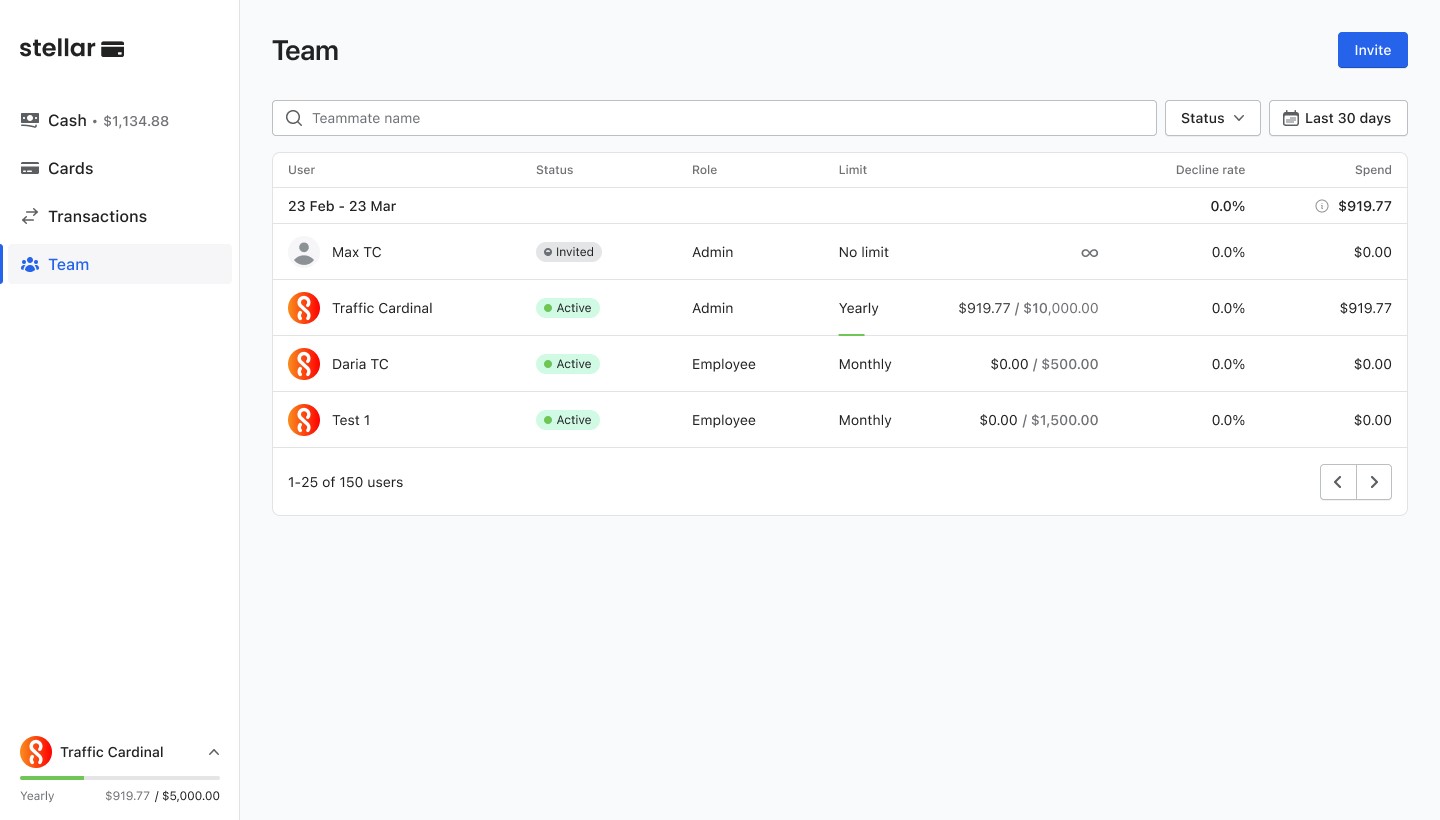Click Traffic Cardinal avatar at sidebar bottom

(x=36, y=752)
